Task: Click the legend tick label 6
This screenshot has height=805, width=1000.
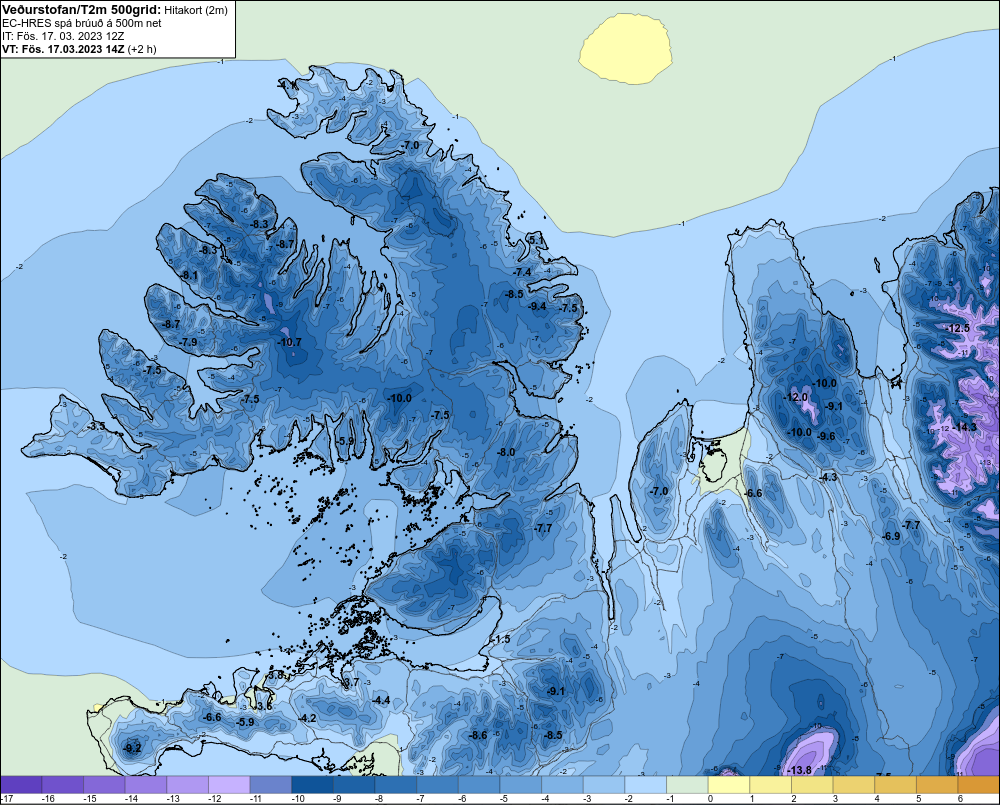Action: click(x=960, y=799)
